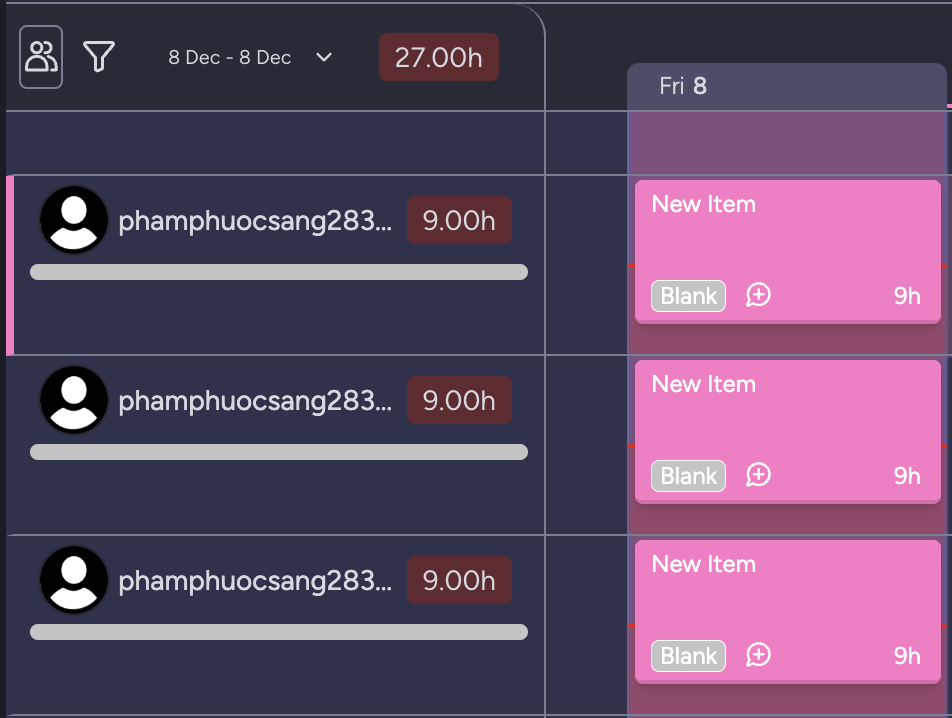Click the Blank tag on first card
This screenshot has height=718, width=952.
tap(688, 296)
